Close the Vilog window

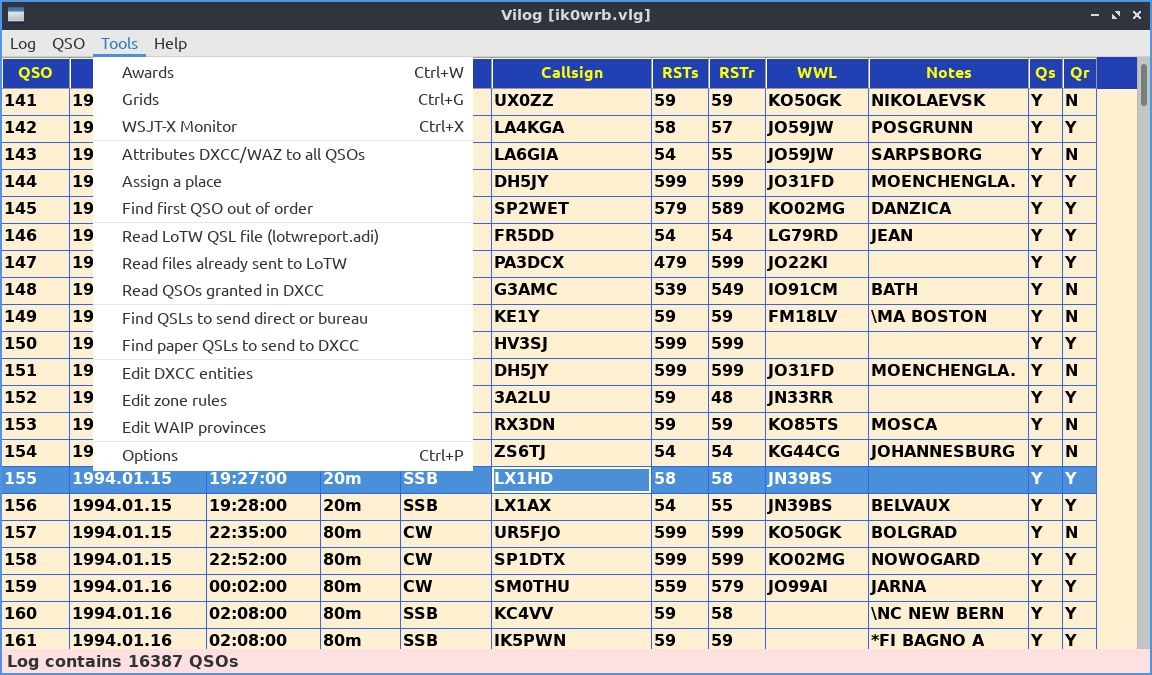tap(1137, 15)
